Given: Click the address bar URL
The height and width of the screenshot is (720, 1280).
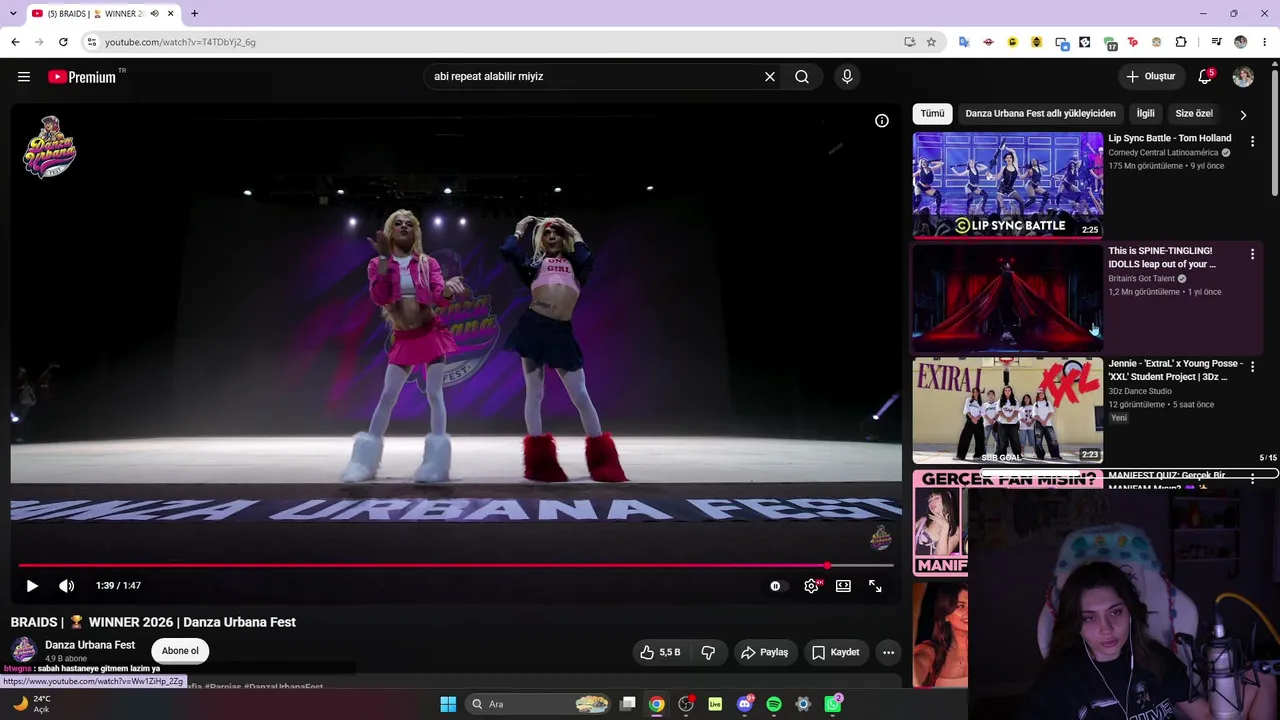Looking at the screenshot, I should coord(180,42).
